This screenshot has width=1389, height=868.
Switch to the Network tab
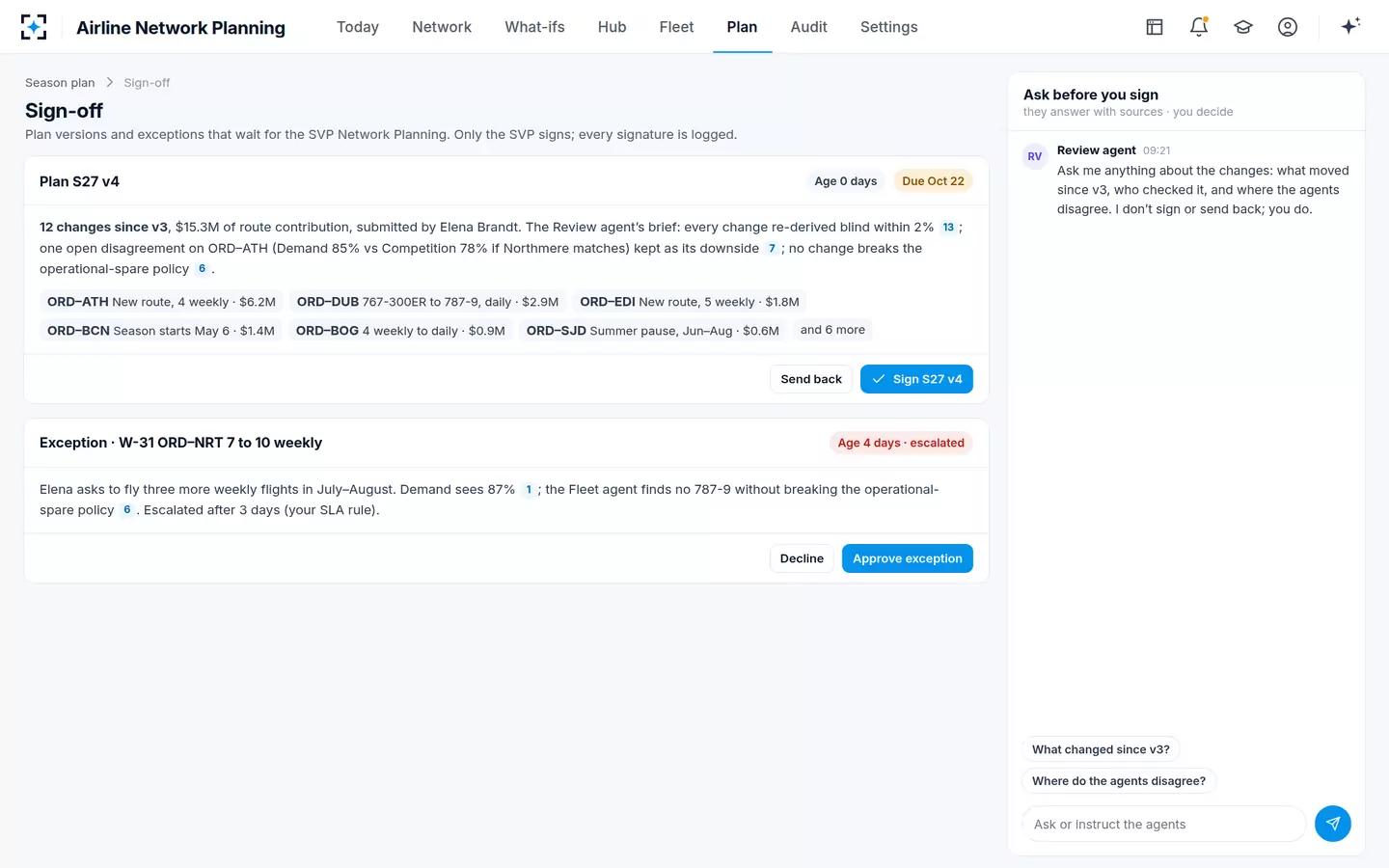(442, 27)
